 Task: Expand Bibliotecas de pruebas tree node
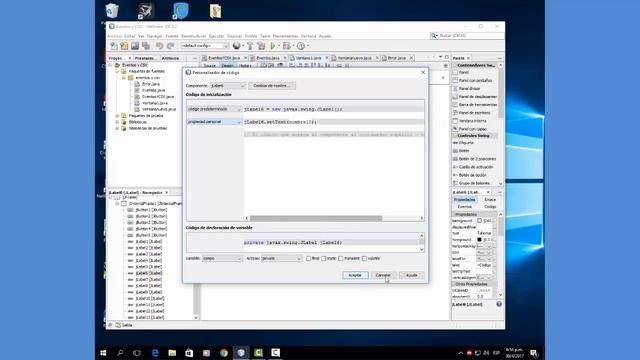117,128
